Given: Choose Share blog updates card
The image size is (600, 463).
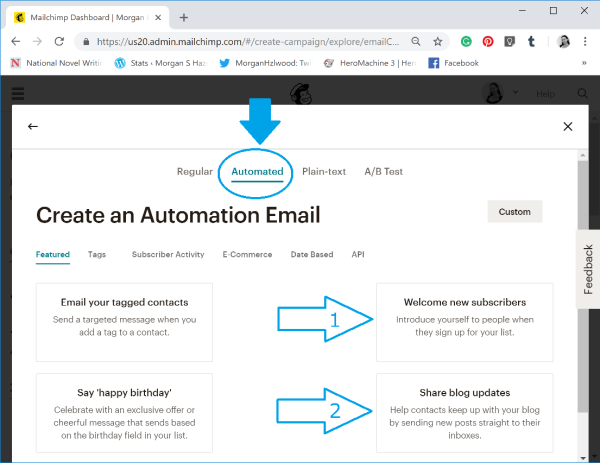Looking at the screenshot, I should pyautogui.click(x=465, y=413).
